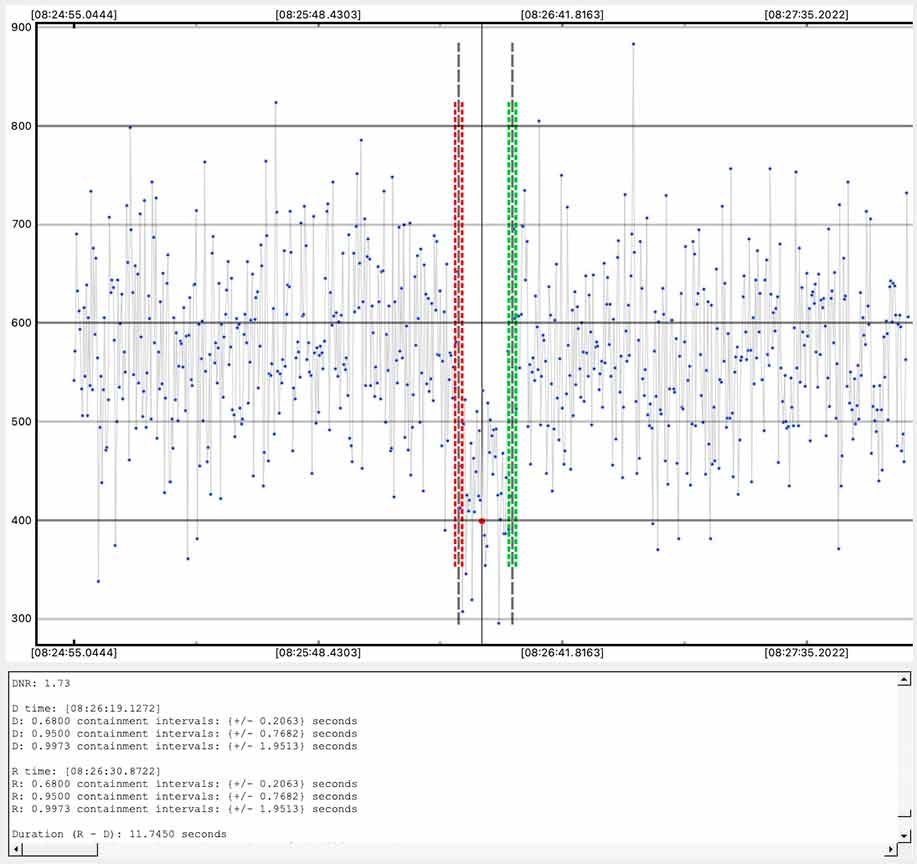Click the highest data point near 880
Viewport: 917px width, 864px height.
tap(633, 44)
